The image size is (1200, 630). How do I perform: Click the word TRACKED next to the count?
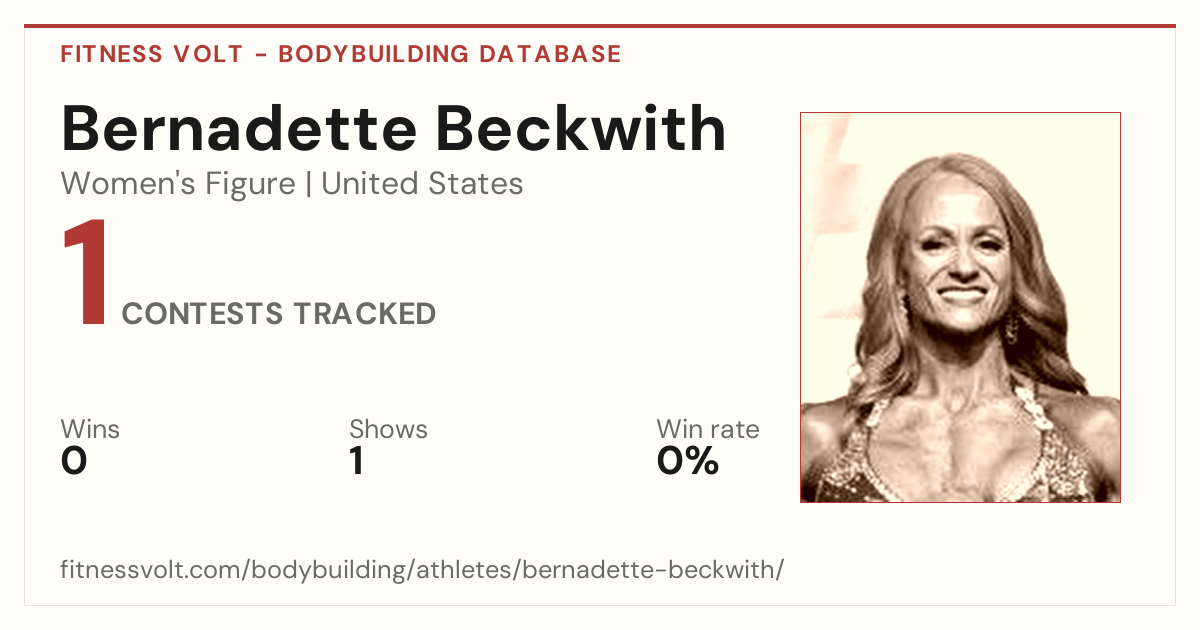coord(365,313)
